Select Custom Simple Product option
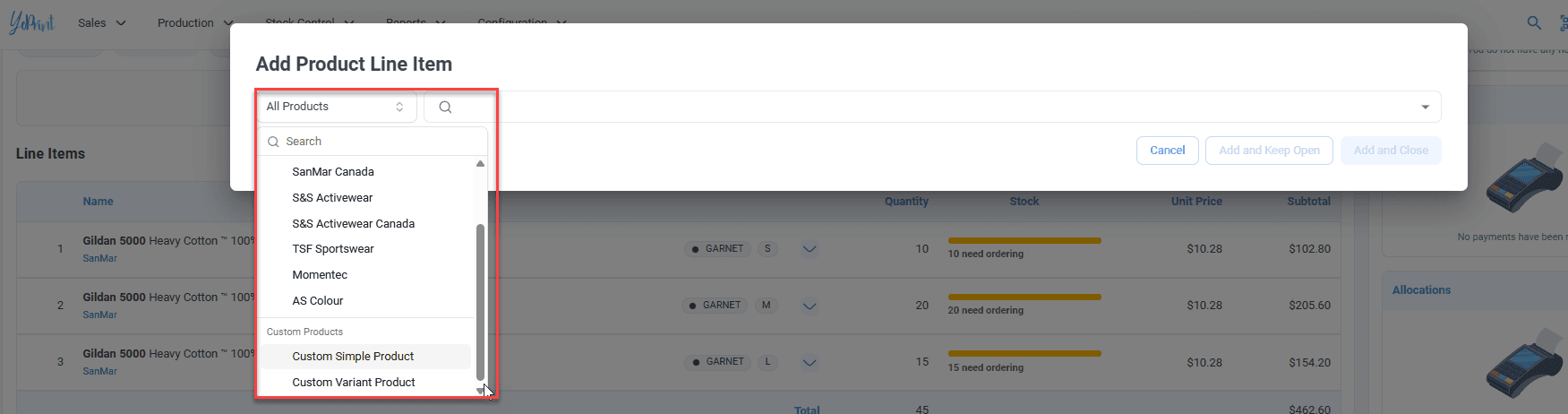Viewport: 1568px width, 414px height. (353, 357)
